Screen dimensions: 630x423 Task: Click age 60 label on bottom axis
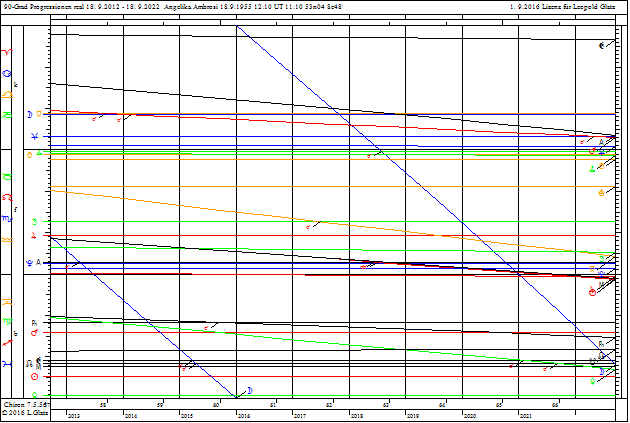(x=216, y=405)
